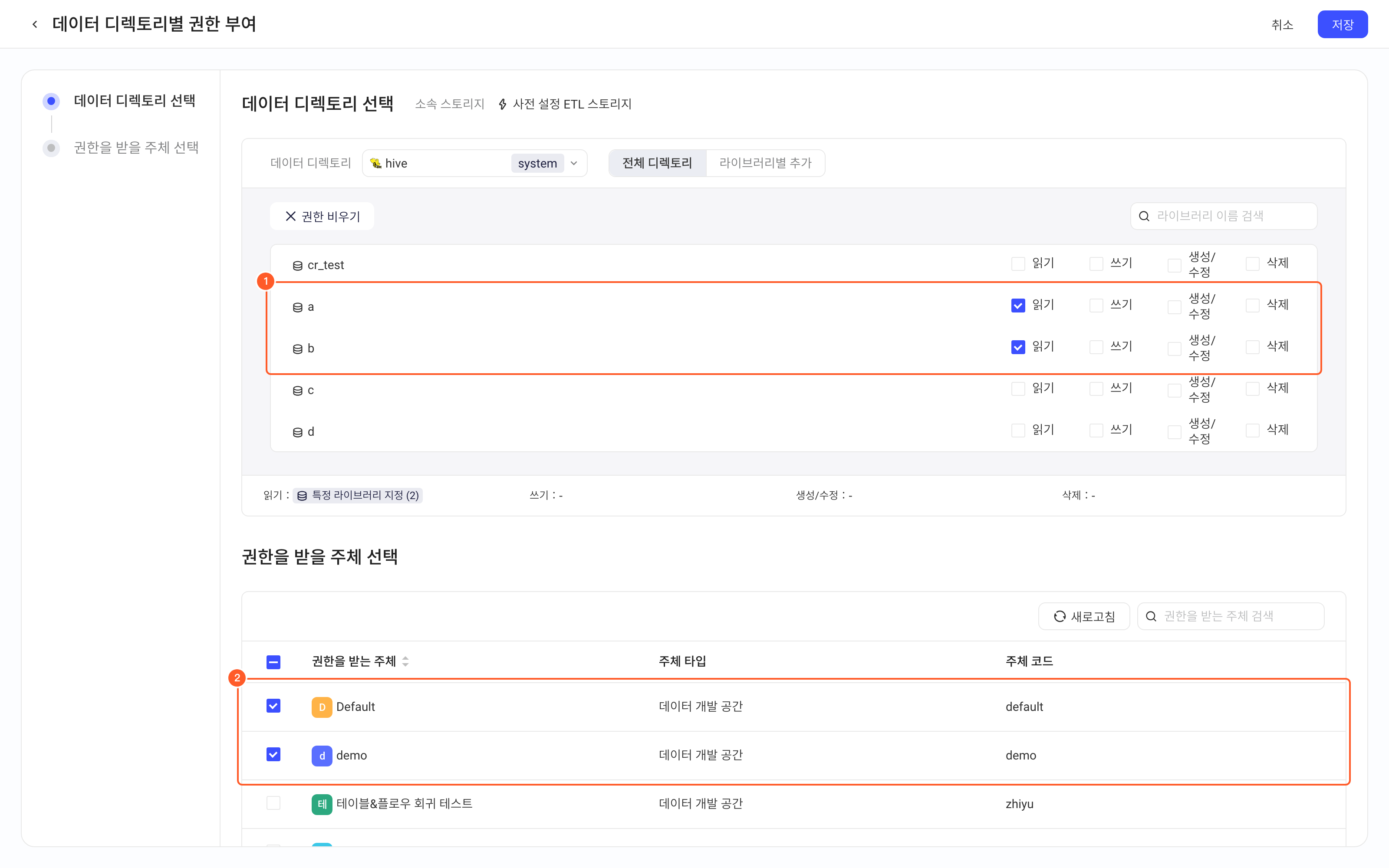Viewport: 1389px width, 868px height.
Task: Click the 새로고침 button
Action: coord(1084,616)
